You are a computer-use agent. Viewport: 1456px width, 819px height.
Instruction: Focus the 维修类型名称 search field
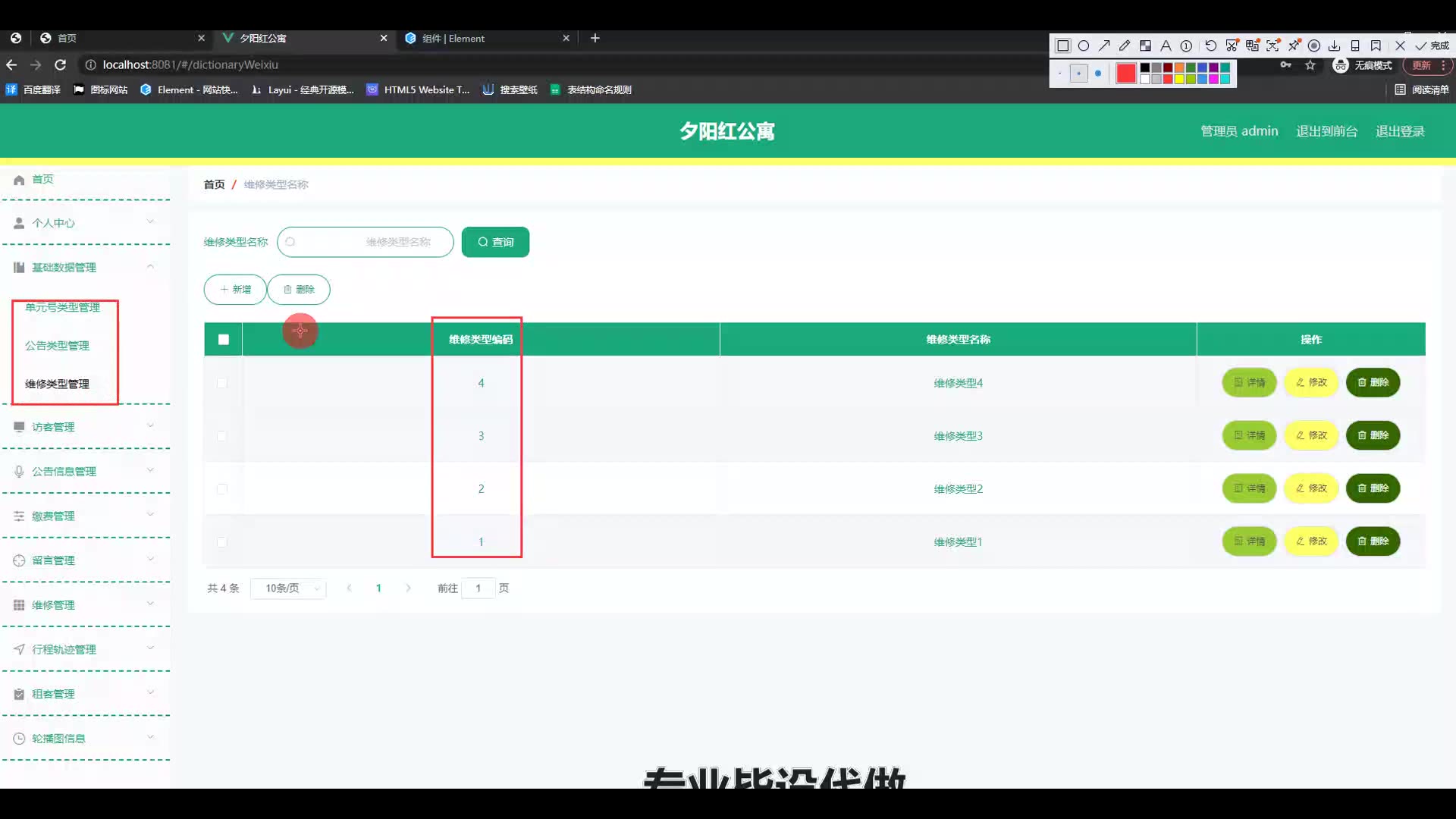pos(366,242)
